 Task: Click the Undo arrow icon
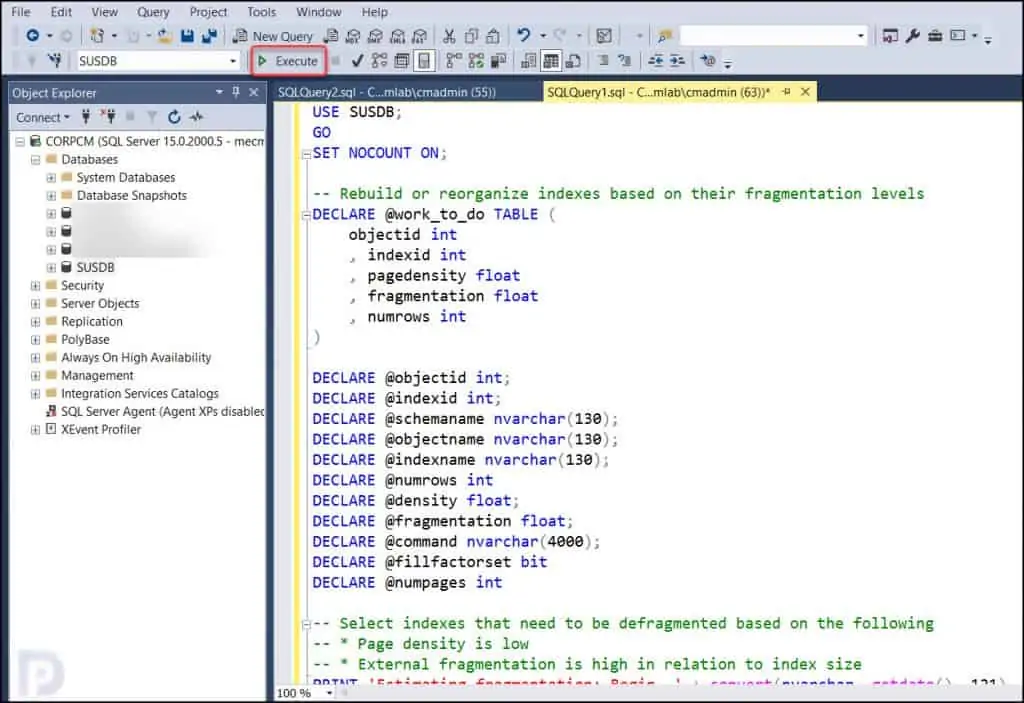523,35
